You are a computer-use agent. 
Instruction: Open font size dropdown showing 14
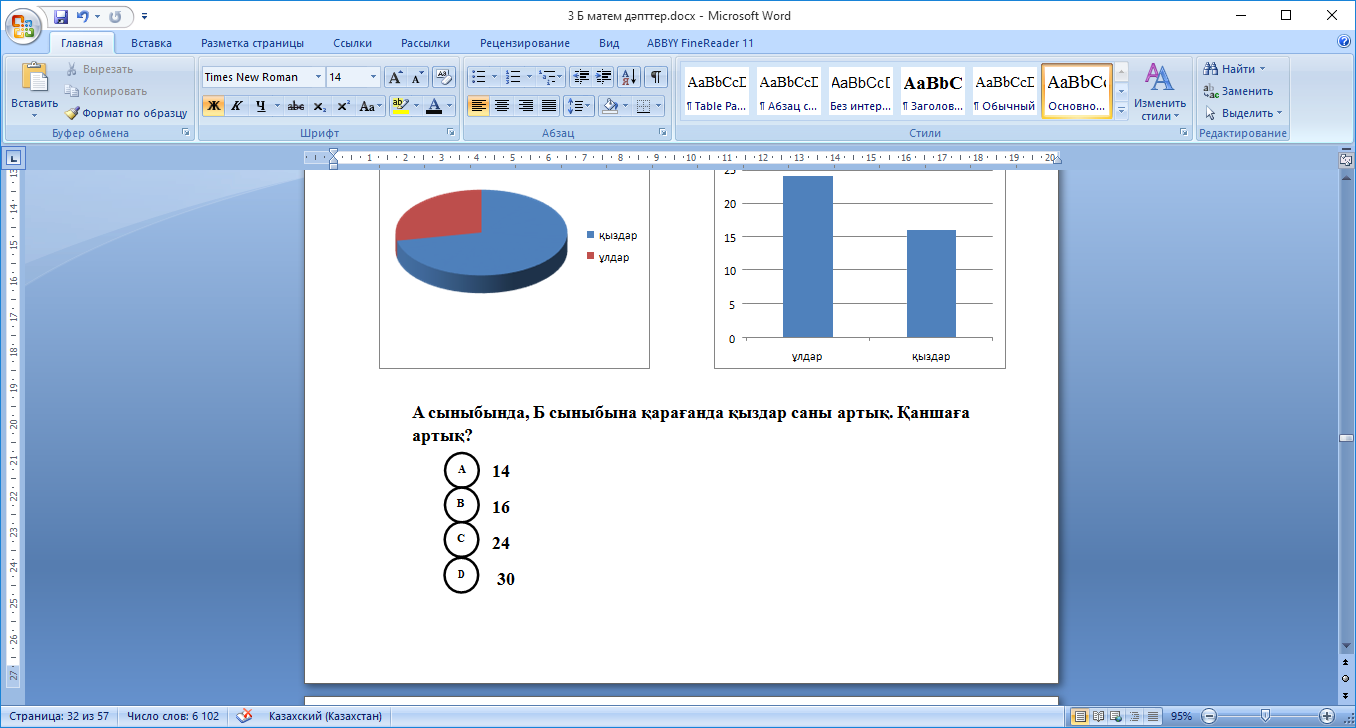tap(374, 77)
